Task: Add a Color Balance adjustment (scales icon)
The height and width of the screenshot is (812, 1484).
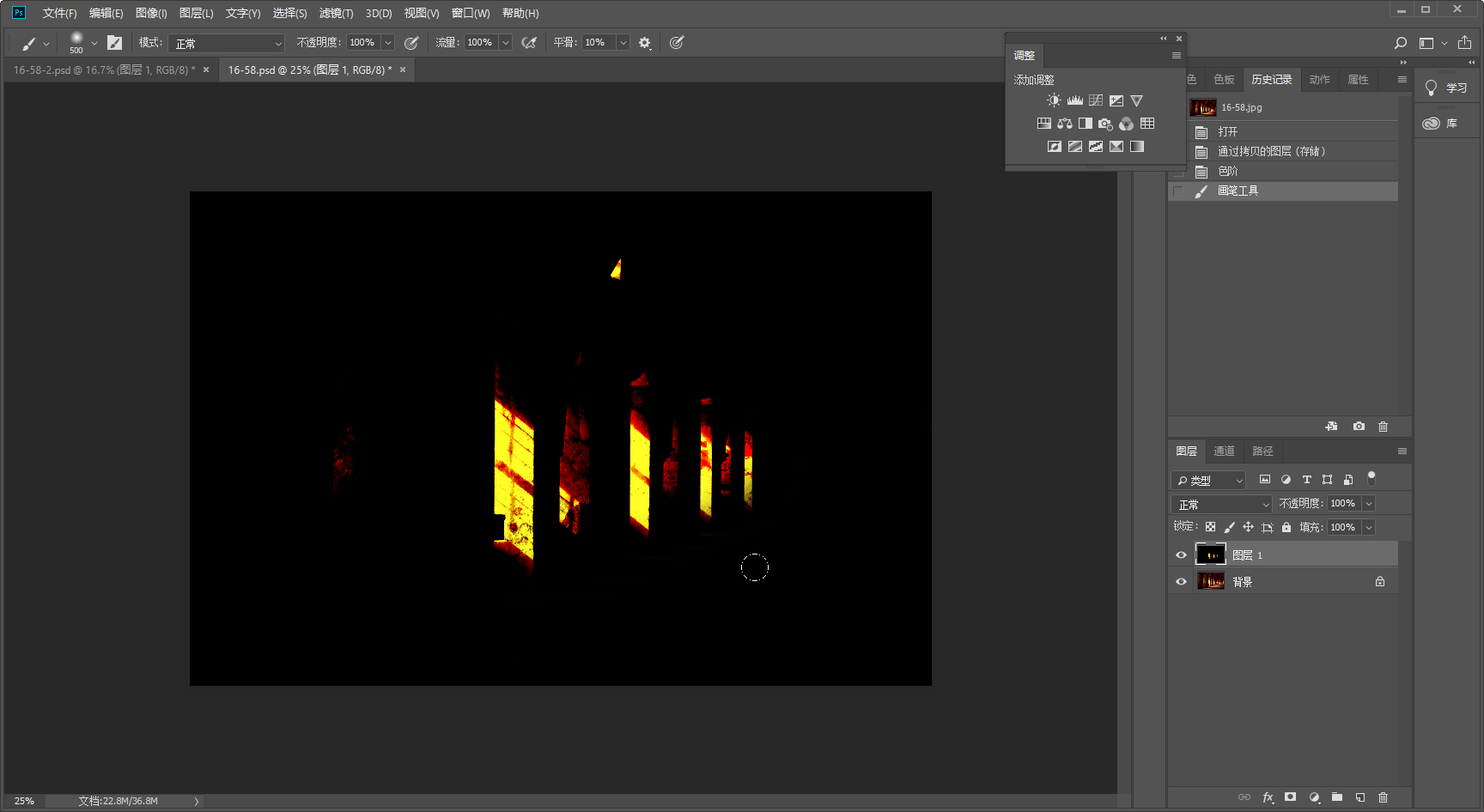Action: [1065, 124]
